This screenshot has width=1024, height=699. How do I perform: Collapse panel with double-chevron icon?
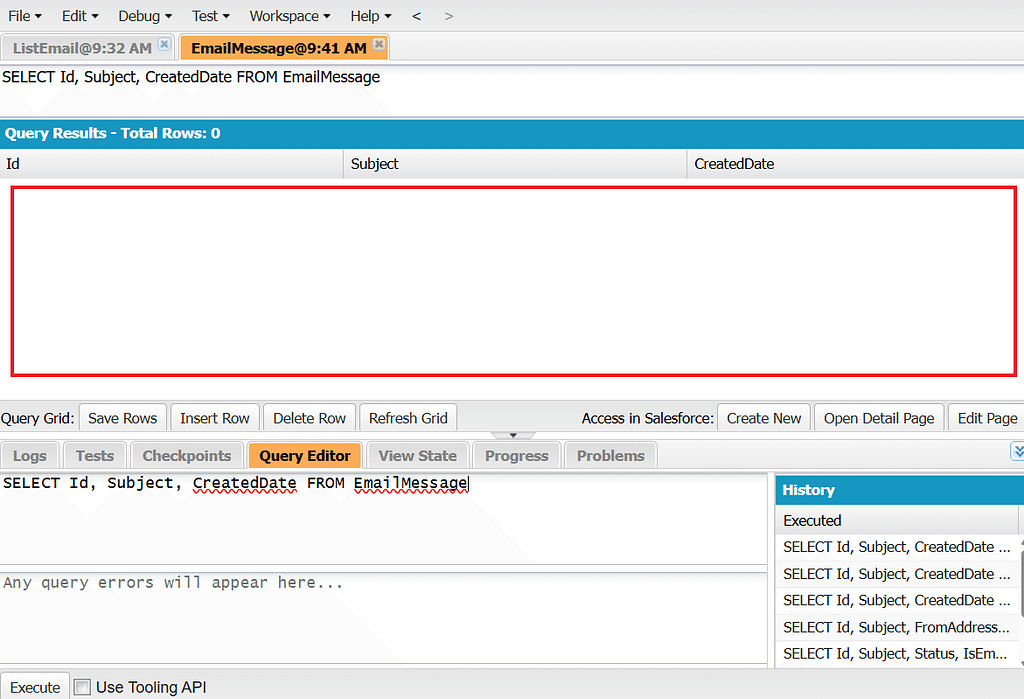[x=1017, y=451]
